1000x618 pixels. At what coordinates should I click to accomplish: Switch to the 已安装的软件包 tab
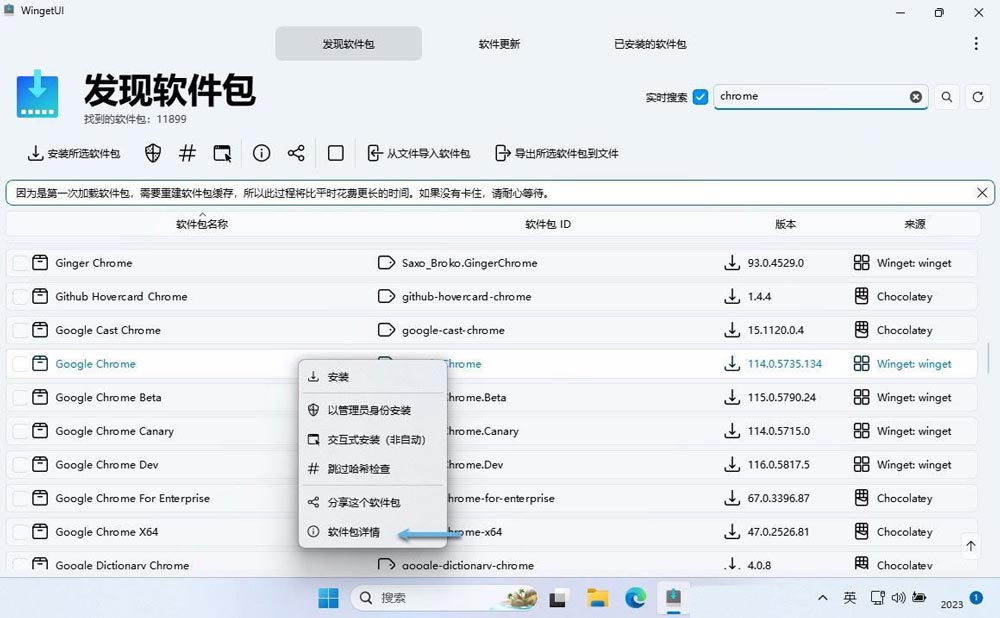click(650, 43)
